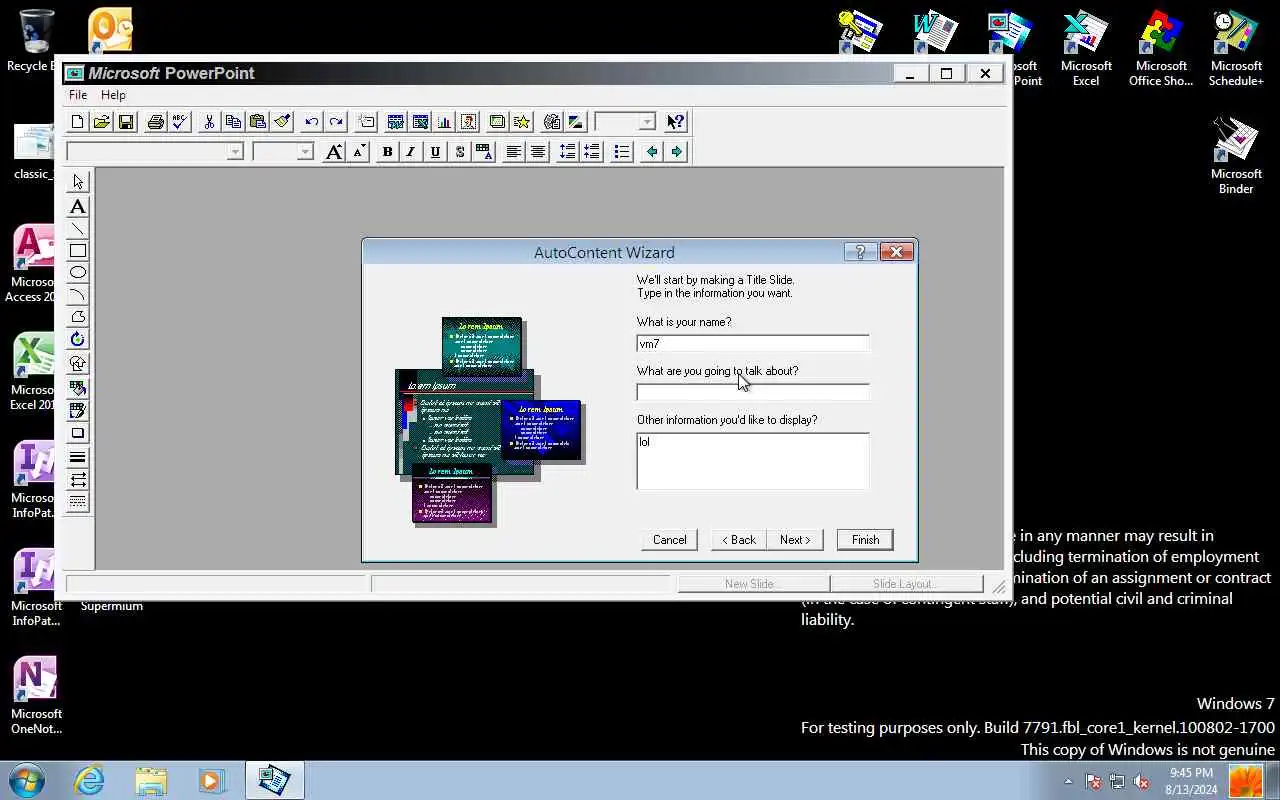Open the Arrowheads tool
Viewport: 1280px width, 800px height.
coord(78,480)
